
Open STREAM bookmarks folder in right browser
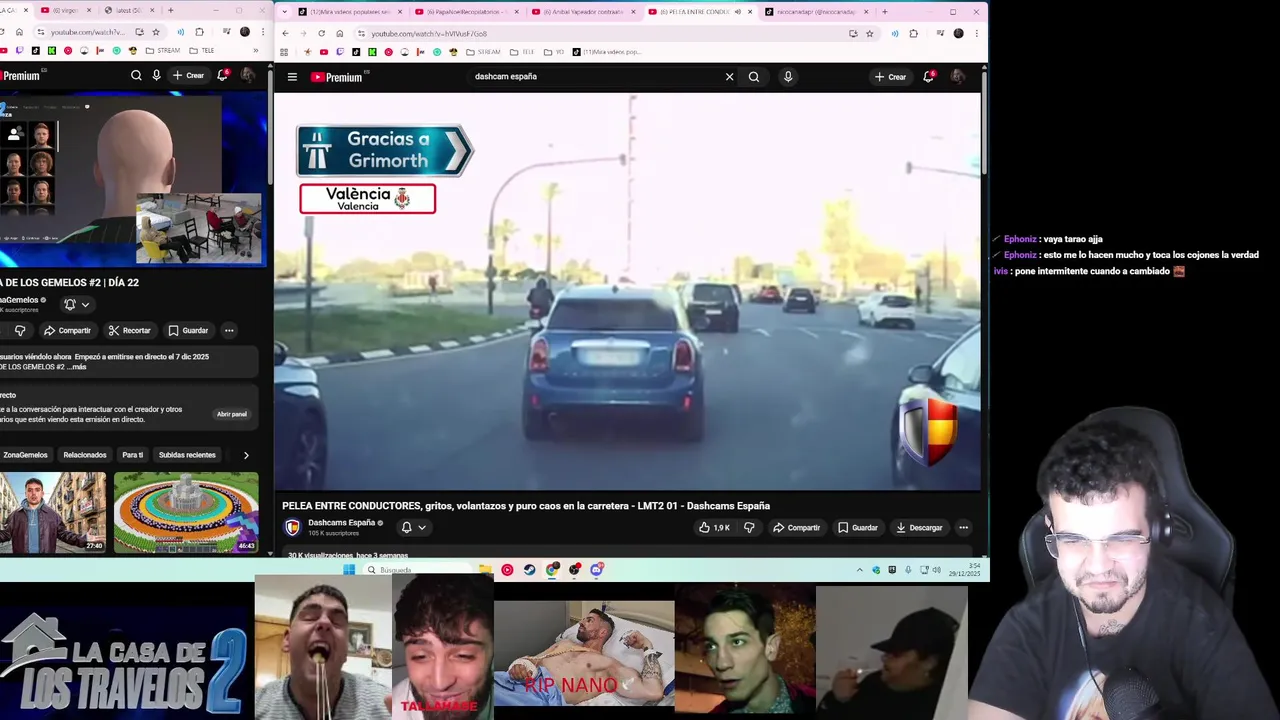tap(483, 52)
